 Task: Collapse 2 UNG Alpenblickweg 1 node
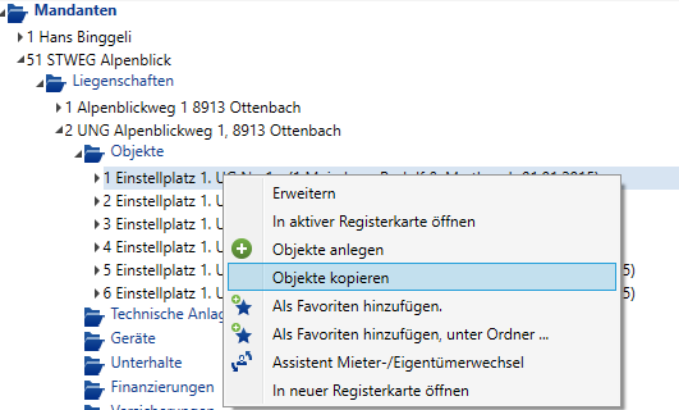(x=59, y=130)
